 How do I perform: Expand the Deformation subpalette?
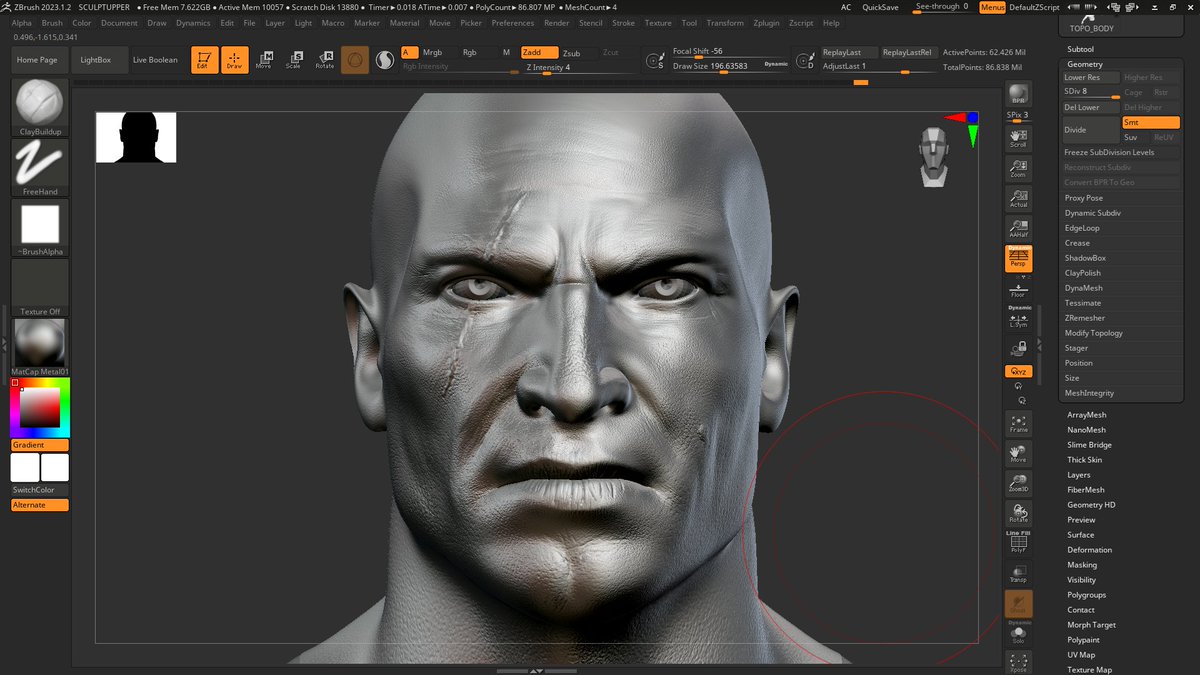click(1089, 550)
